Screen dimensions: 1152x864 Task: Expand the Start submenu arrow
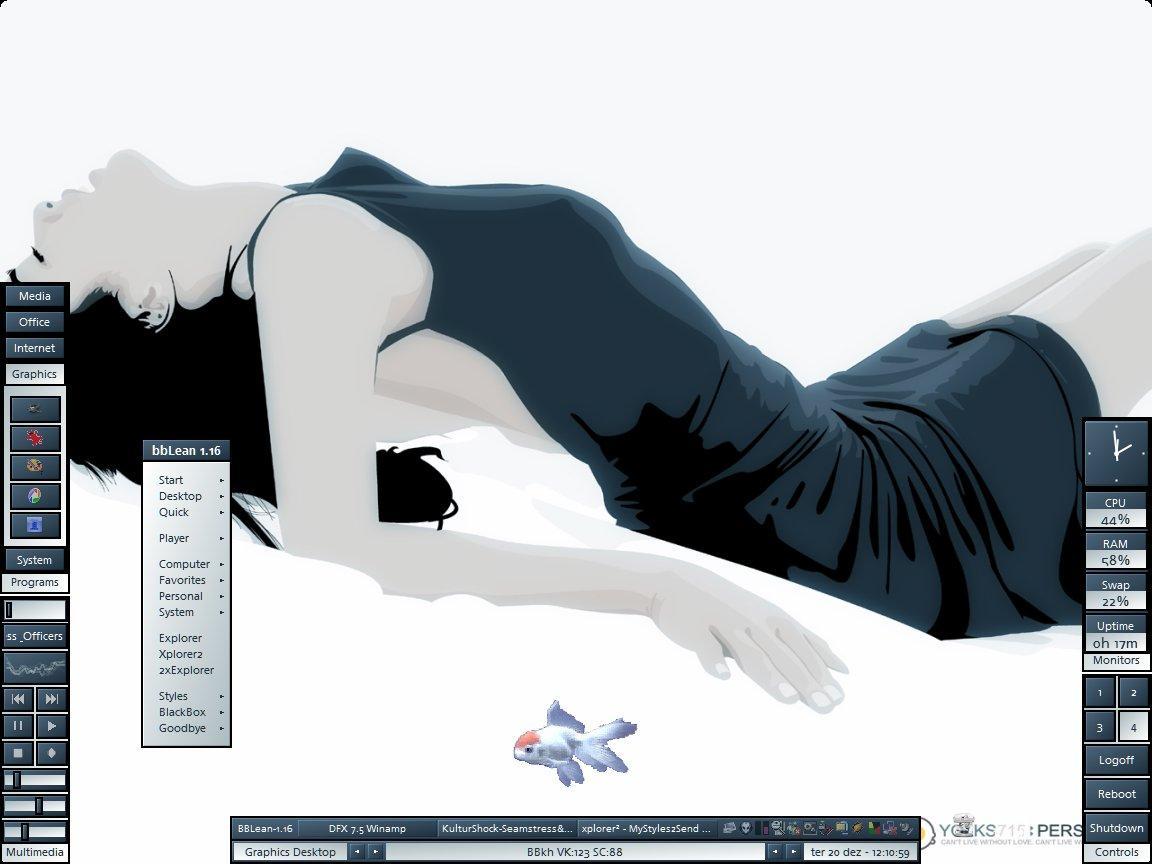(x=222, y=480)
